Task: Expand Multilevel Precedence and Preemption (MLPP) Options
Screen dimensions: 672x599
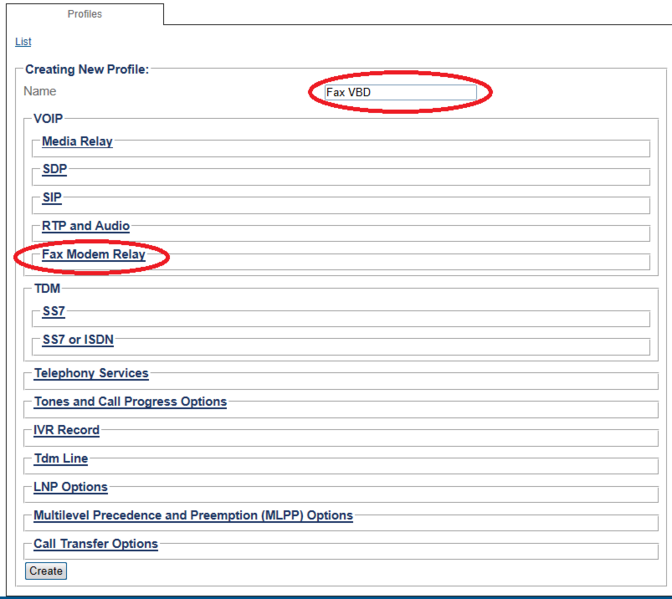Action: 193,516
